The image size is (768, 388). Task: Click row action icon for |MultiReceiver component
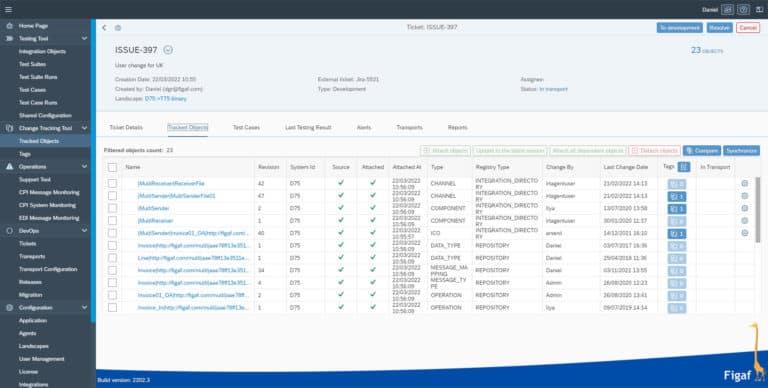click(x=744, y=221)
